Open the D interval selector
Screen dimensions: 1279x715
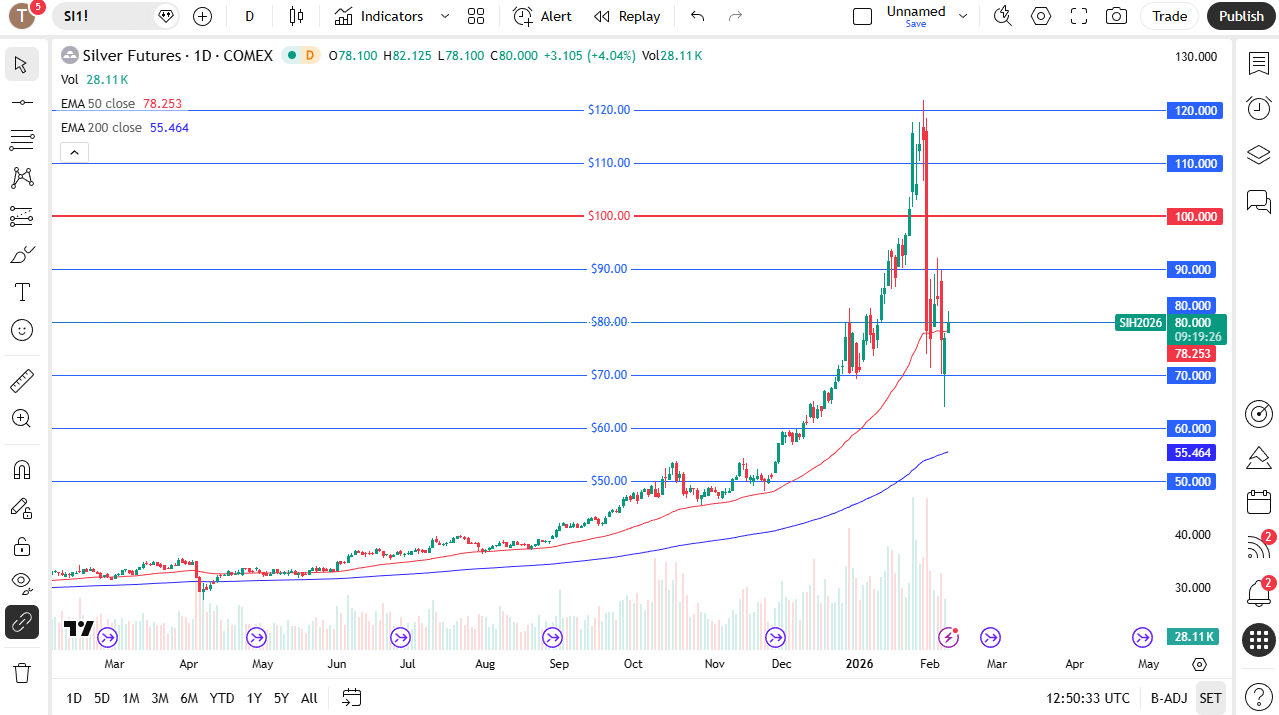tap(249, 16)
